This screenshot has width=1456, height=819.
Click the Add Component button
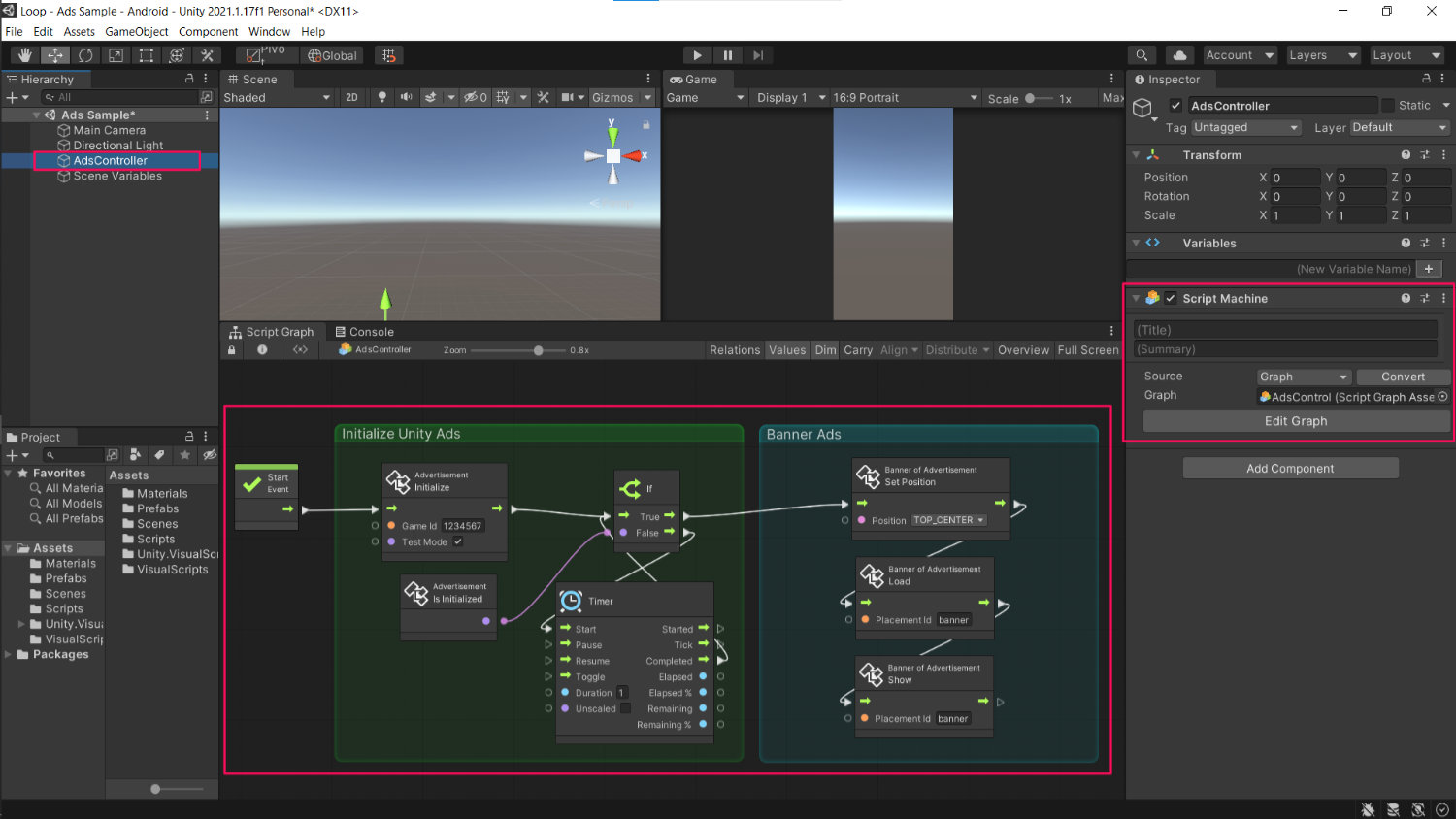point(1290,469)
